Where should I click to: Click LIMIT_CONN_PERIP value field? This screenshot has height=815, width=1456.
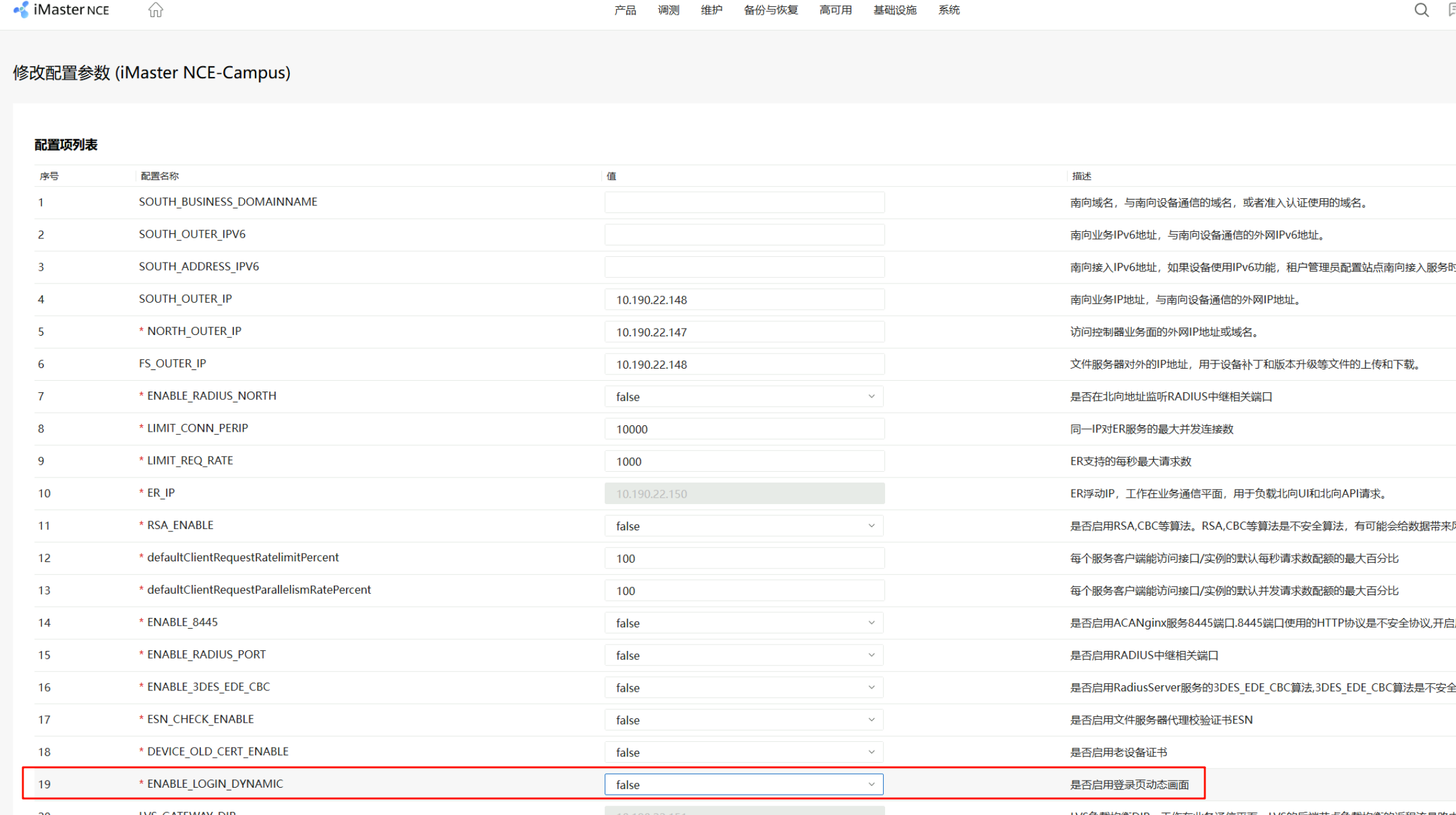pyautogui.click(x=744, y=429)
